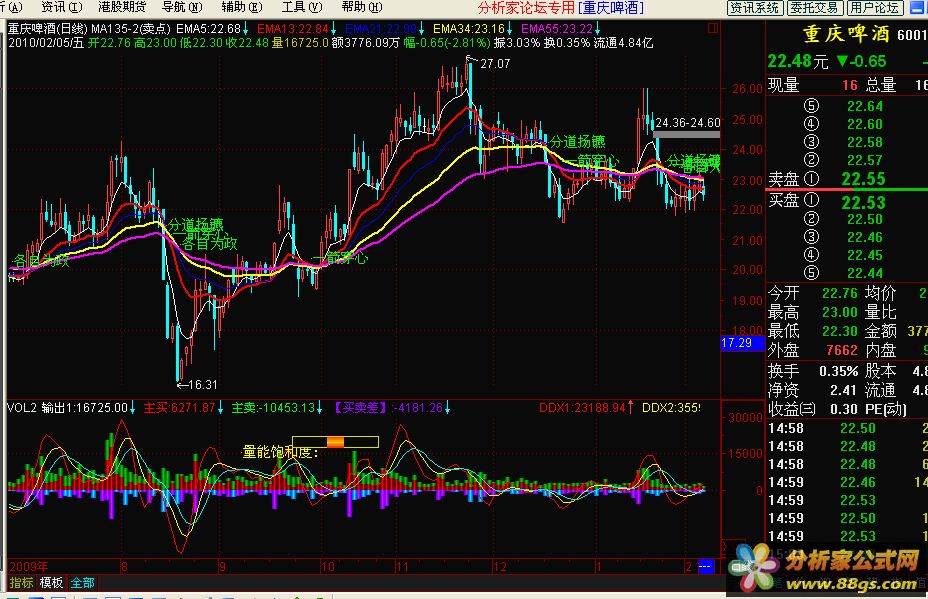Click the 换手 value 0.35% in quote panel

click(839, 371)
